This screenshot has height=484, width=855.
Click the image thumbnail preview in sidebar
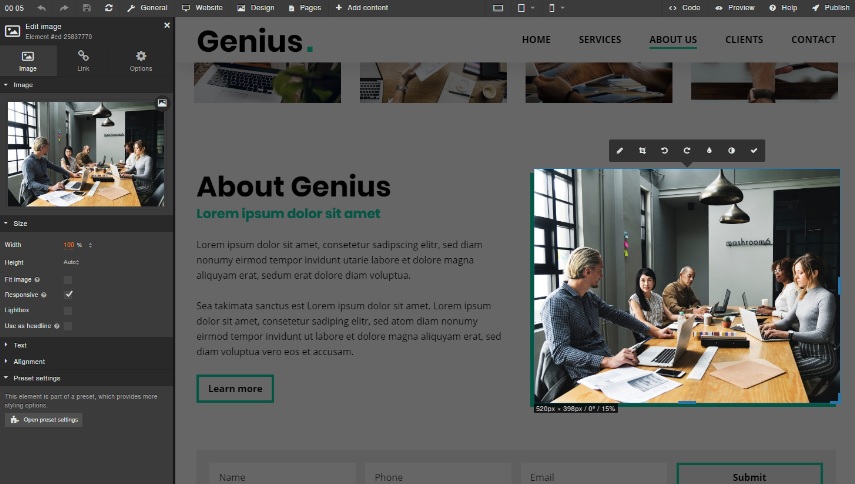coord(86,154)
